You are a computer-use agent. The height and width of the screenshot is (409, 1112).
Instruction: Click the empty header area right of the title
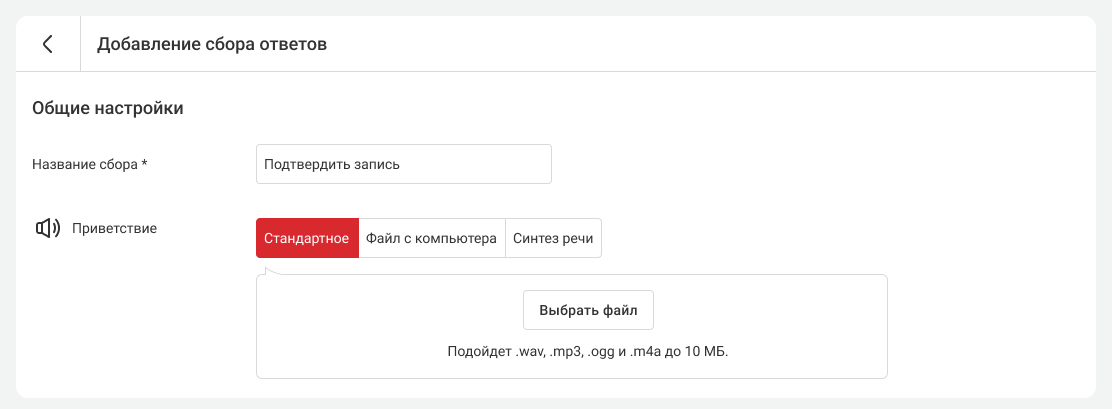tap(700, 44)
